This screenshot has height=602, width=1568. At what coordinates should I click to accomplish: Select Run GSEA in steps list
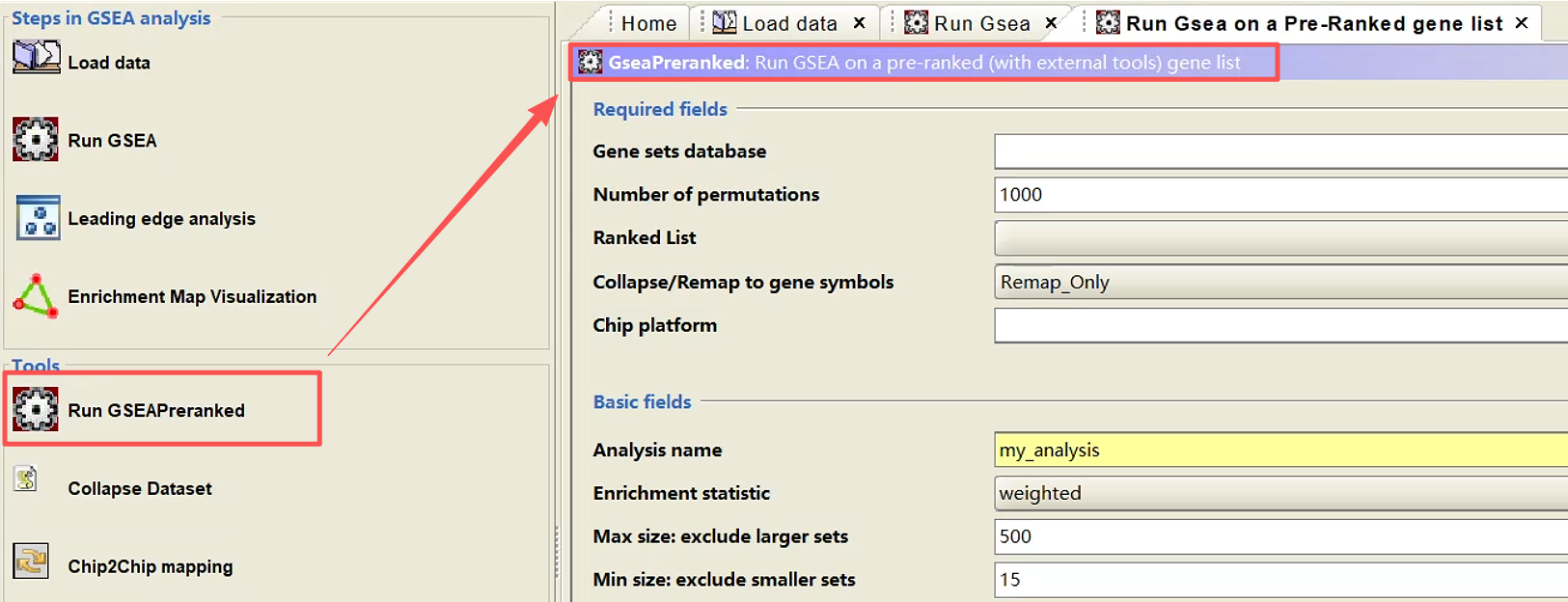pos(112,141)
